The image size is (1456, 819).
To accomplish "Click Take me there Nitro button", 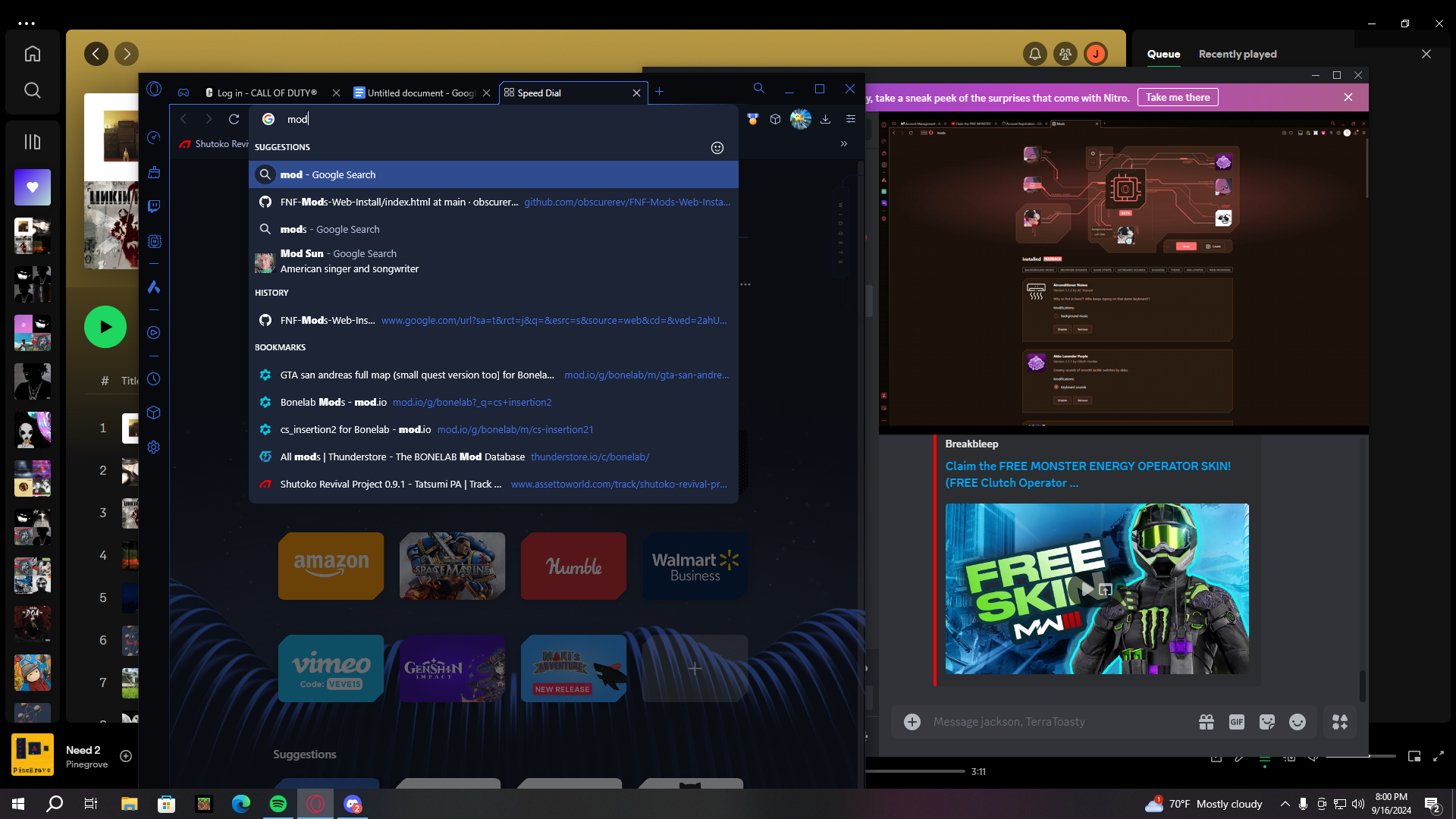I will (1178, 97).
